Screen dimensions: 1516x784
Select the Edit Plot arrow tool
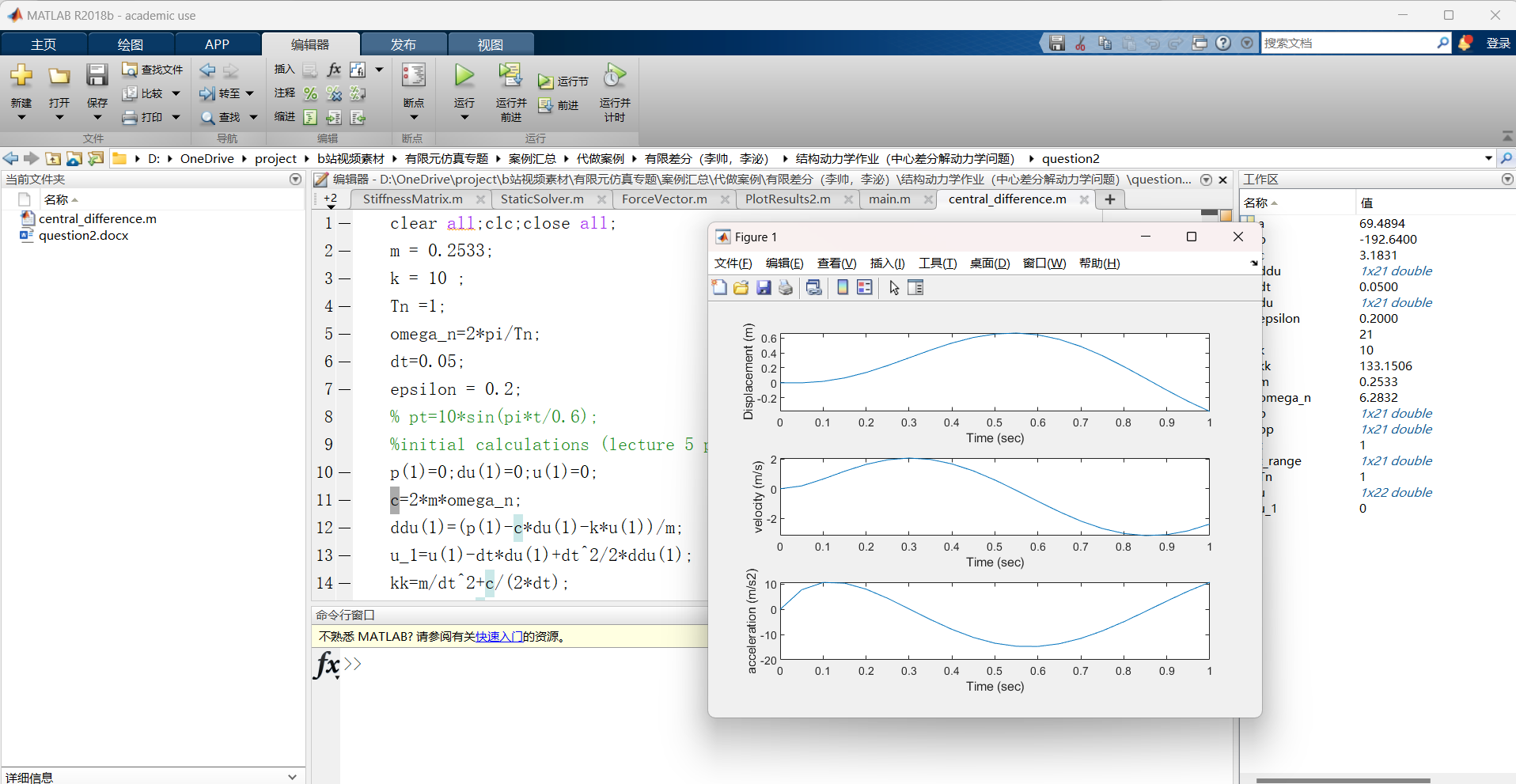pos(894,288)
